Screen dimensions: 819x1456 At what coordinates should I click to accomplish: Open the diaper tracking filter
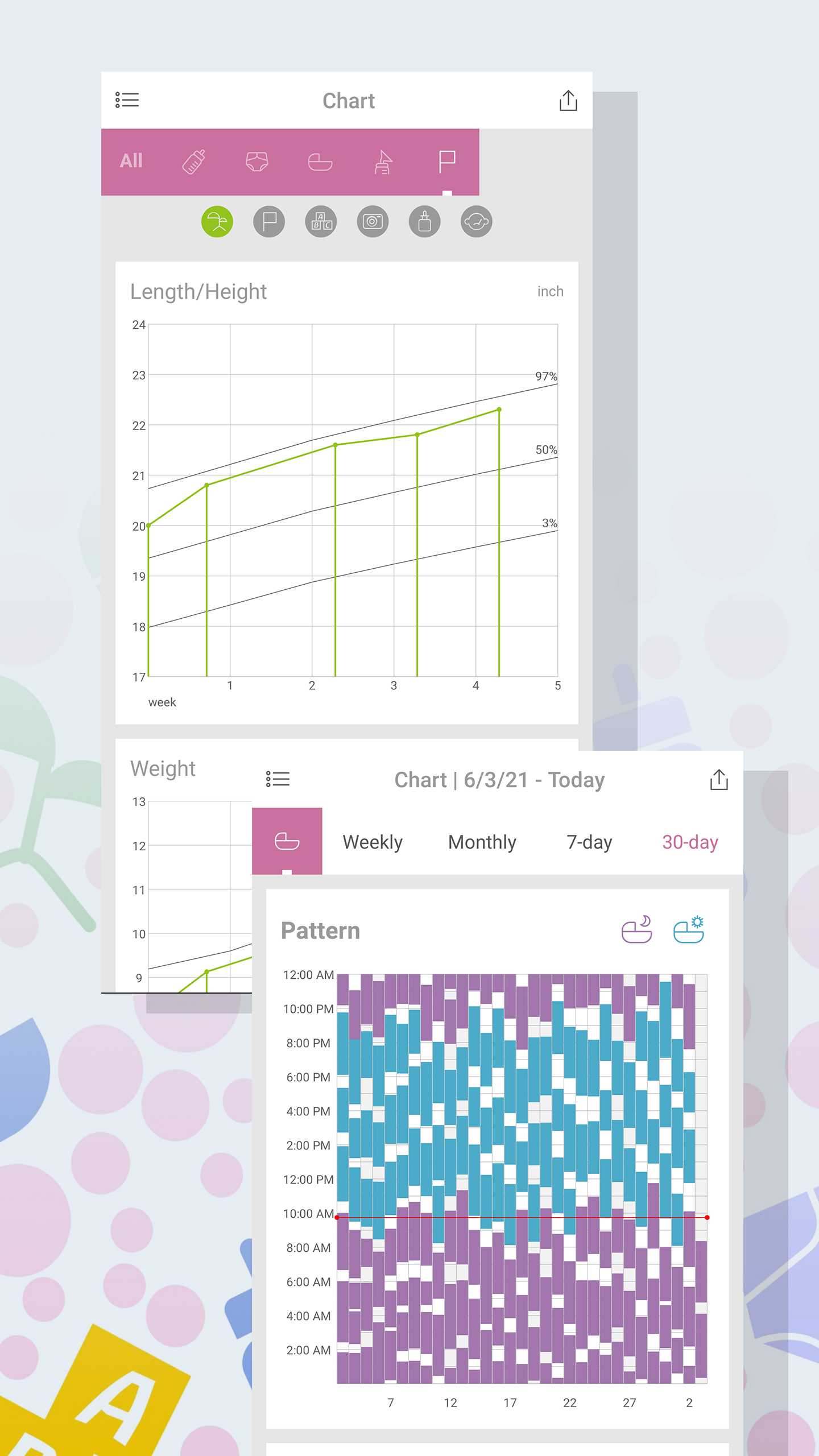click(257, 162)
